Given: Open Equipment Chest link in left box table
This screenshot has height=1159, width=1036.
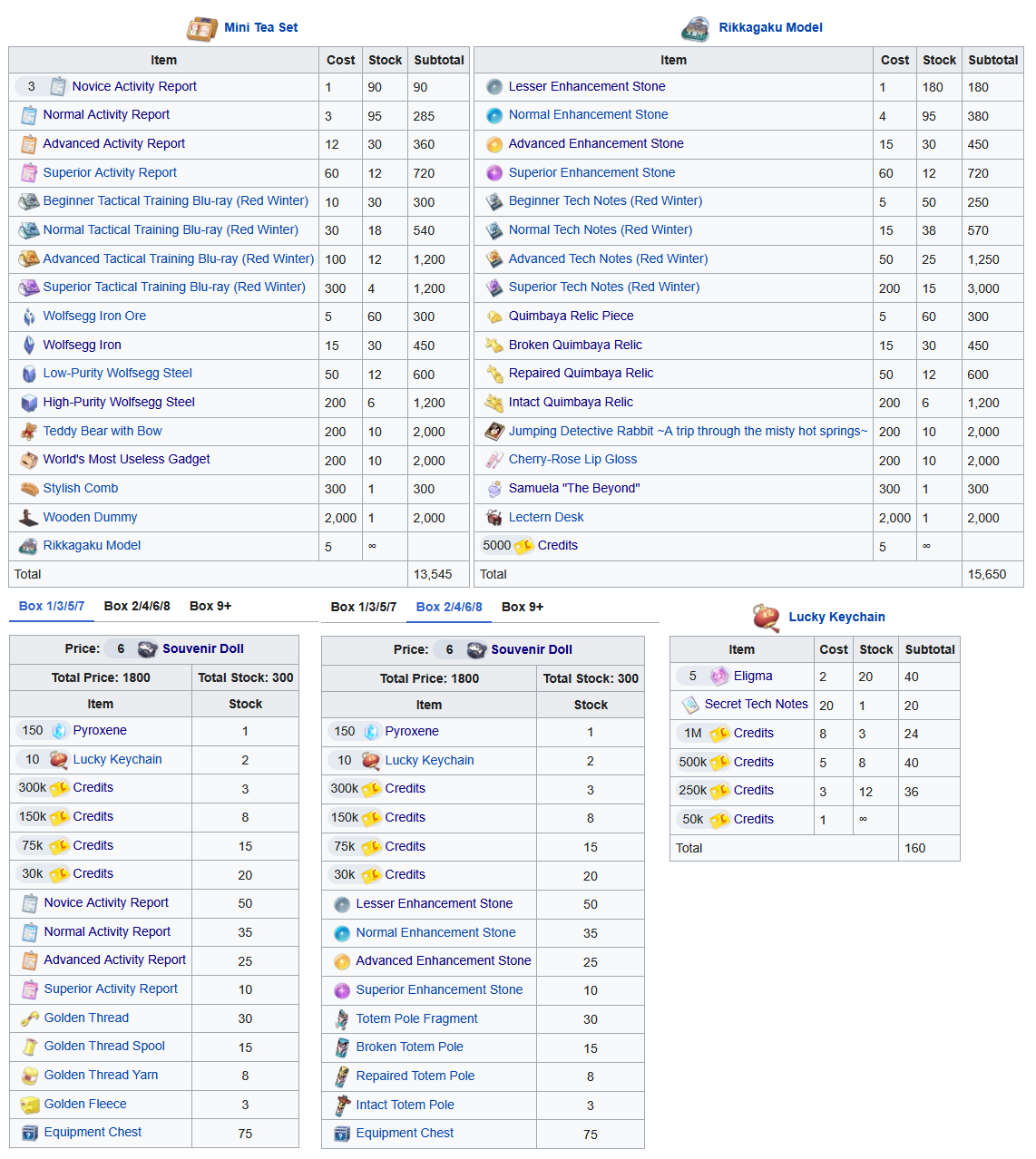Looking at the screenshot, I should coord(93,1133).
